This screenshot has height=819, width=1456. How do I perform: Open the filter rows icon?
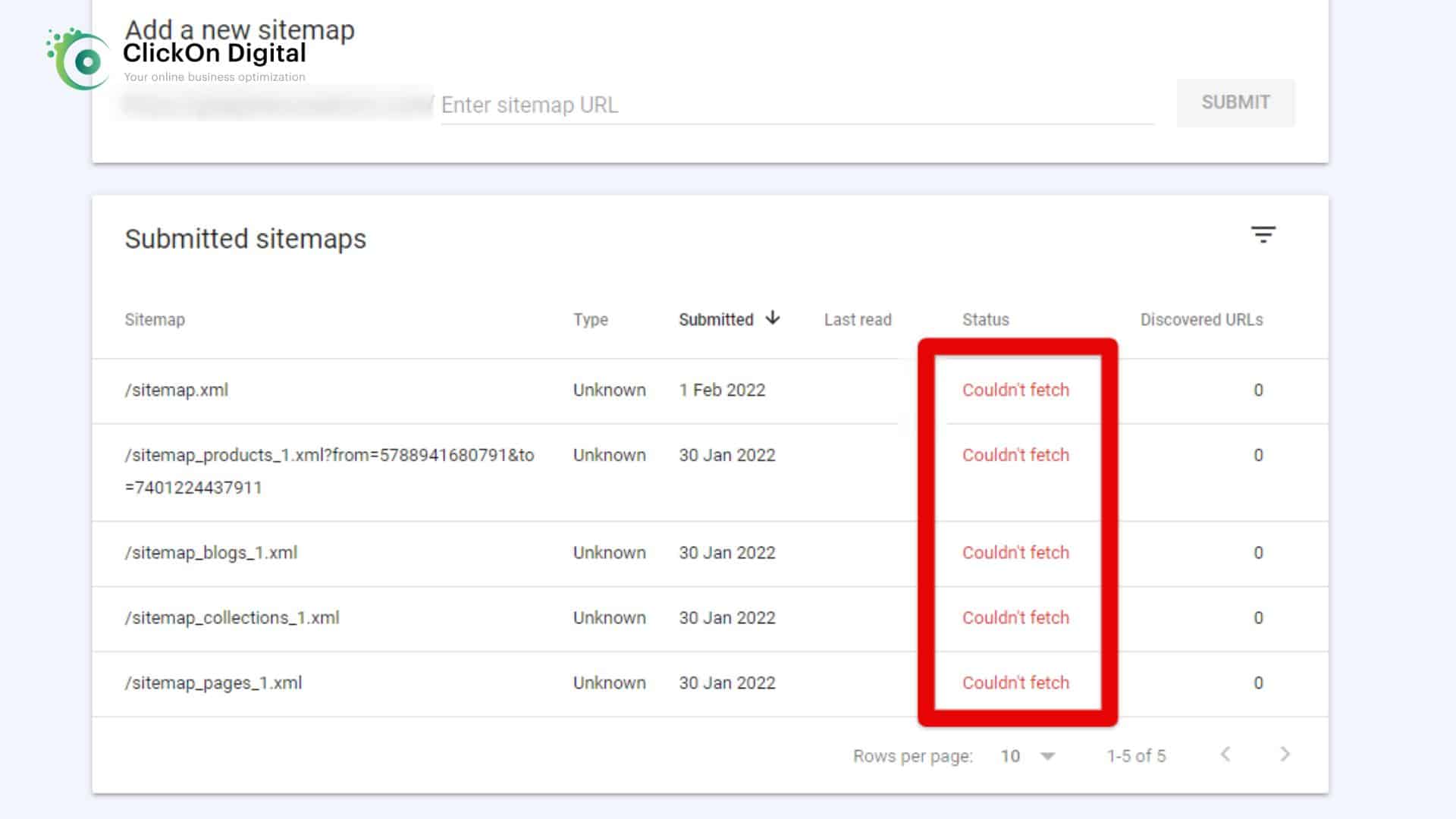tap(1263, 234)
